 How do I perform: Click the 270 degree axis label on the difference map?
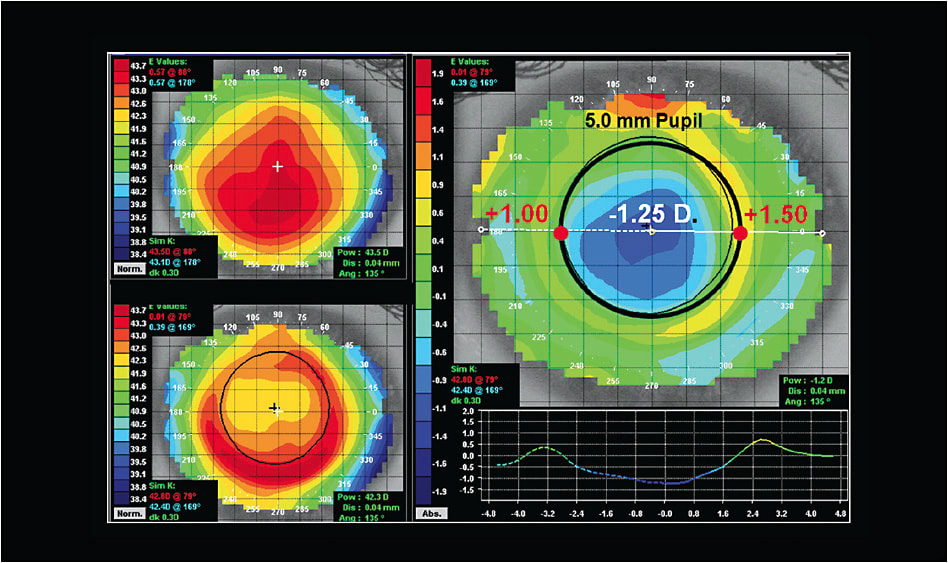[x=651, y=386]
